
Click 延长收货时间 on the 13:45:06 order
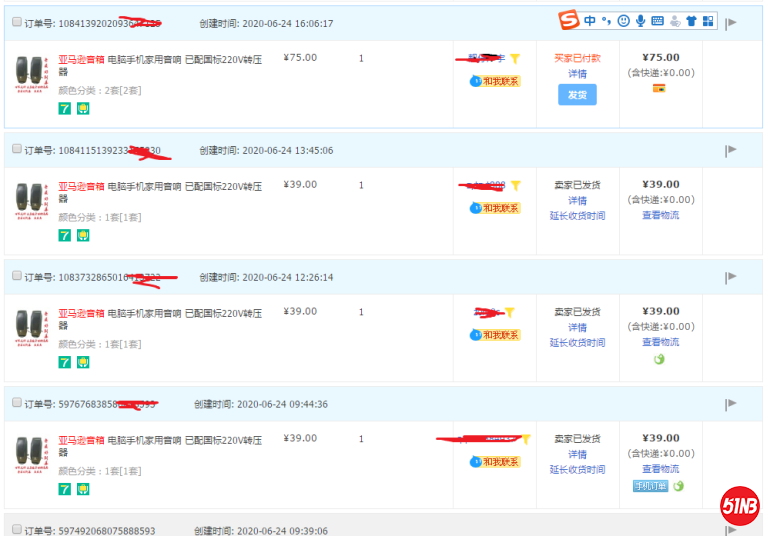(x=577, y=216)
